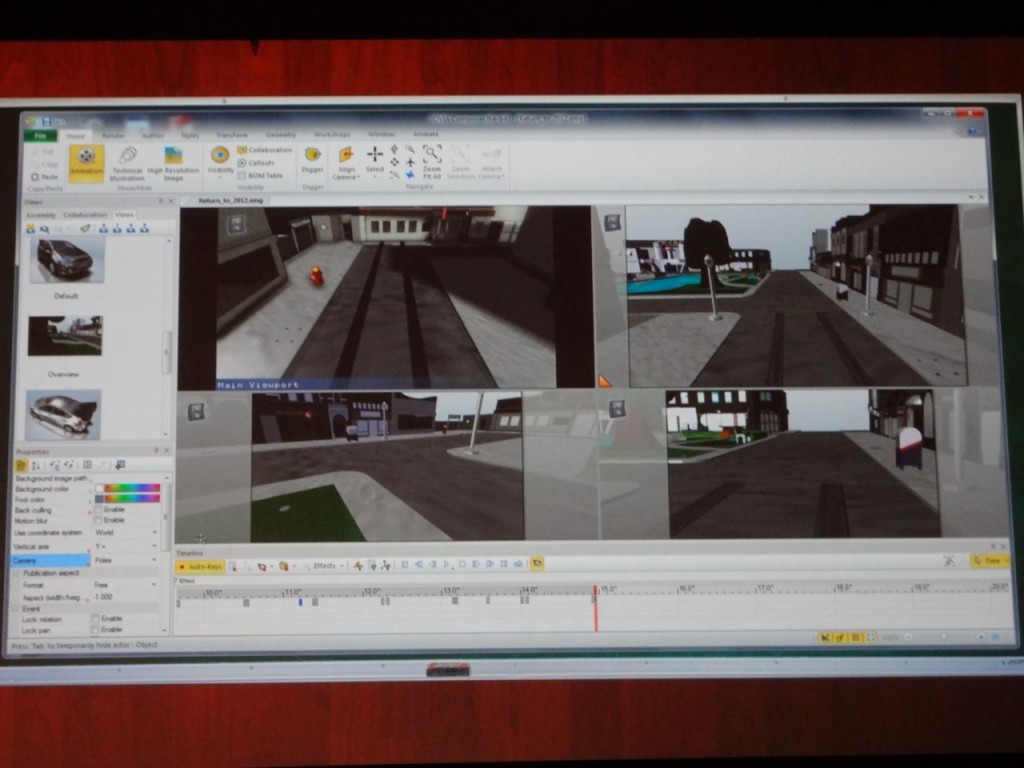Click the File menu button
This screenshot has height=768, width=1024.
(40, 136)
